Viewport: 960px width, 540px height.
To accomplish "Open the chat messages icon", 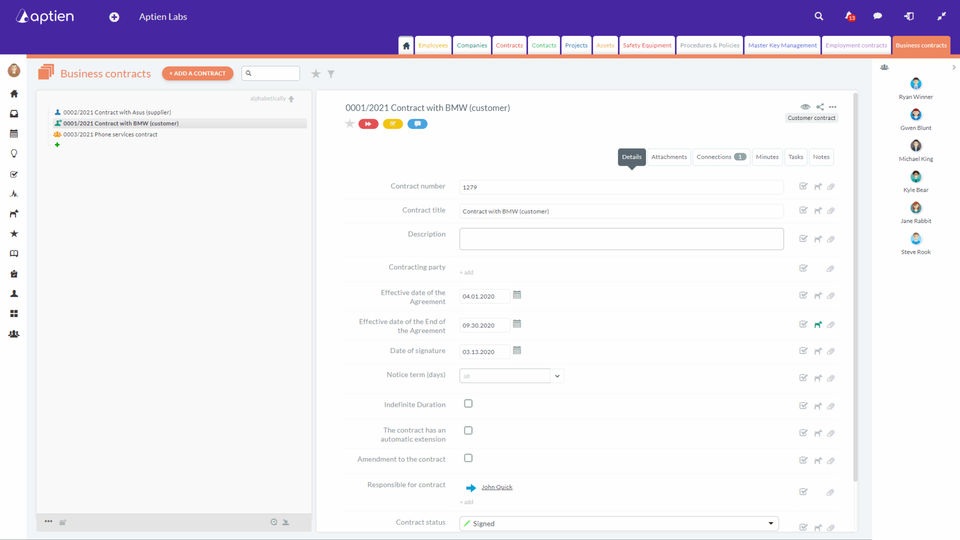I will tap(877, 17).
